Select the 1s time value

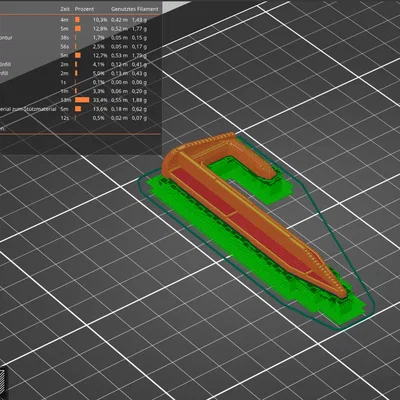click(64, 82)
